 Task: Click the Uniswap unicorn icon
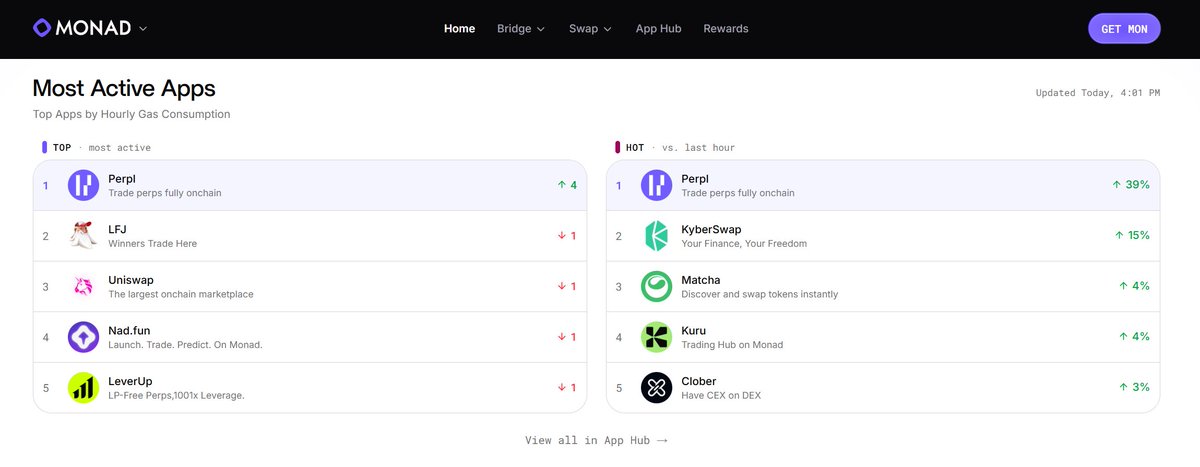pos(84,286)
